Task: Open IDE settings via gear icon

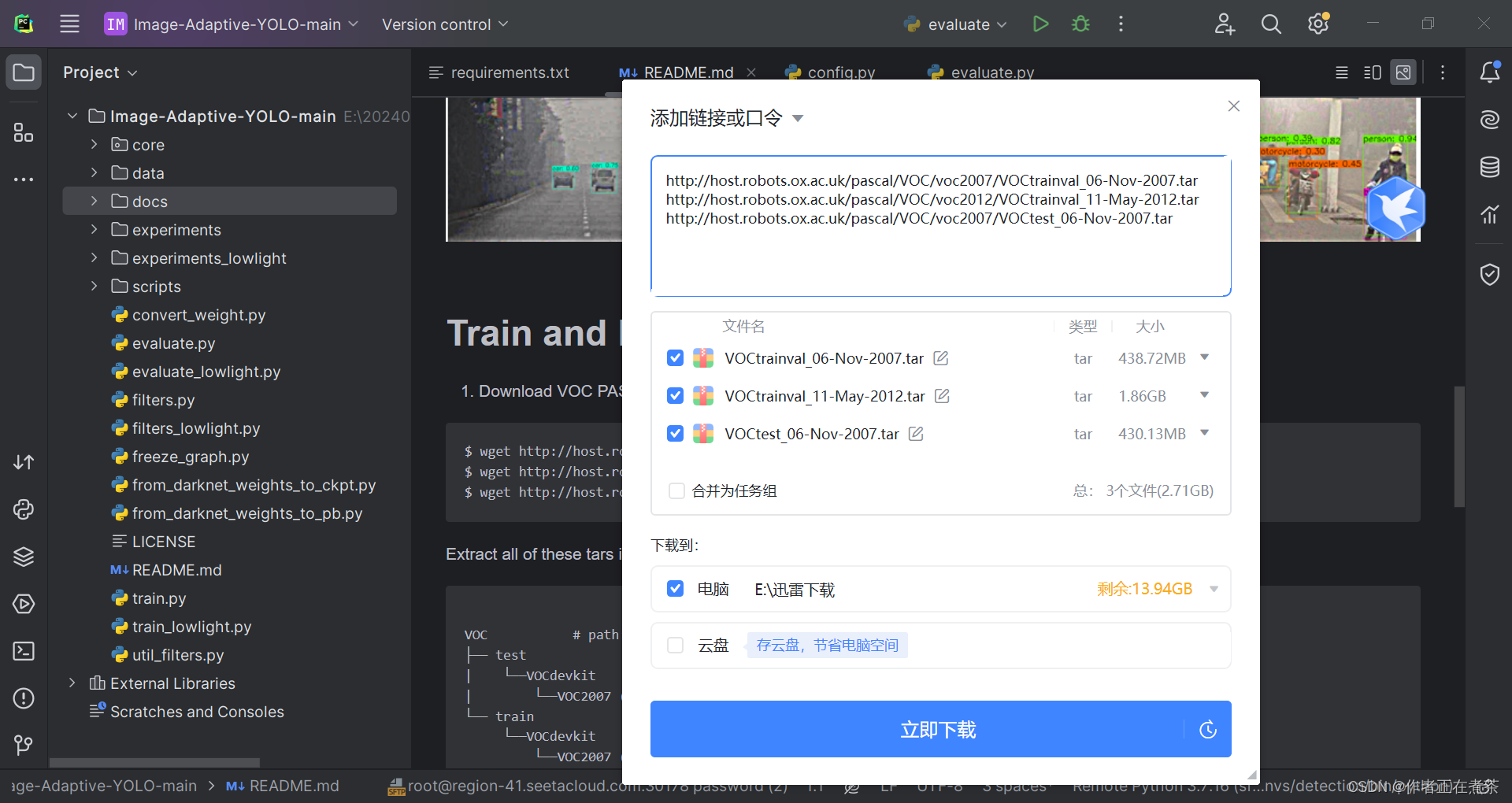Action: coord(1317,24)
